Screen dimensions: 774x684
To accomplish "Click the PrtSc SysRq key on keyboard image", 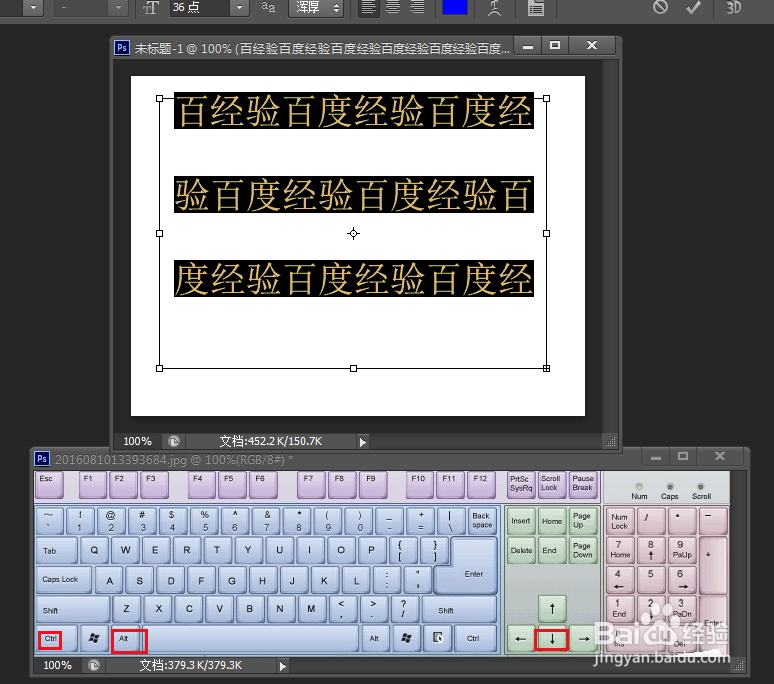I will 521,484.
